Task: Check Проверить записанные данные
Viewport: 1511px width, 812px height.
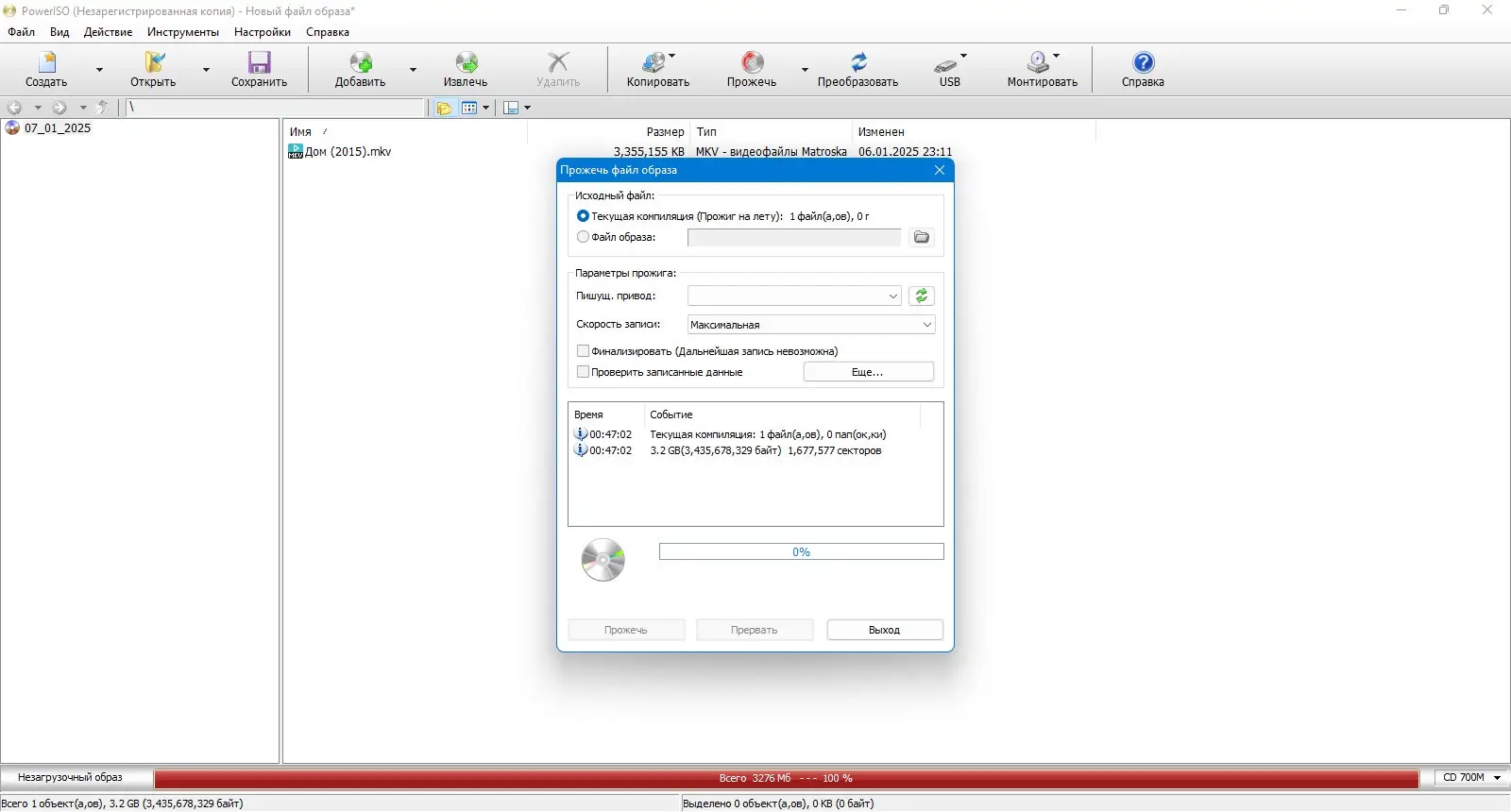Action: click(x=583, y=372)
